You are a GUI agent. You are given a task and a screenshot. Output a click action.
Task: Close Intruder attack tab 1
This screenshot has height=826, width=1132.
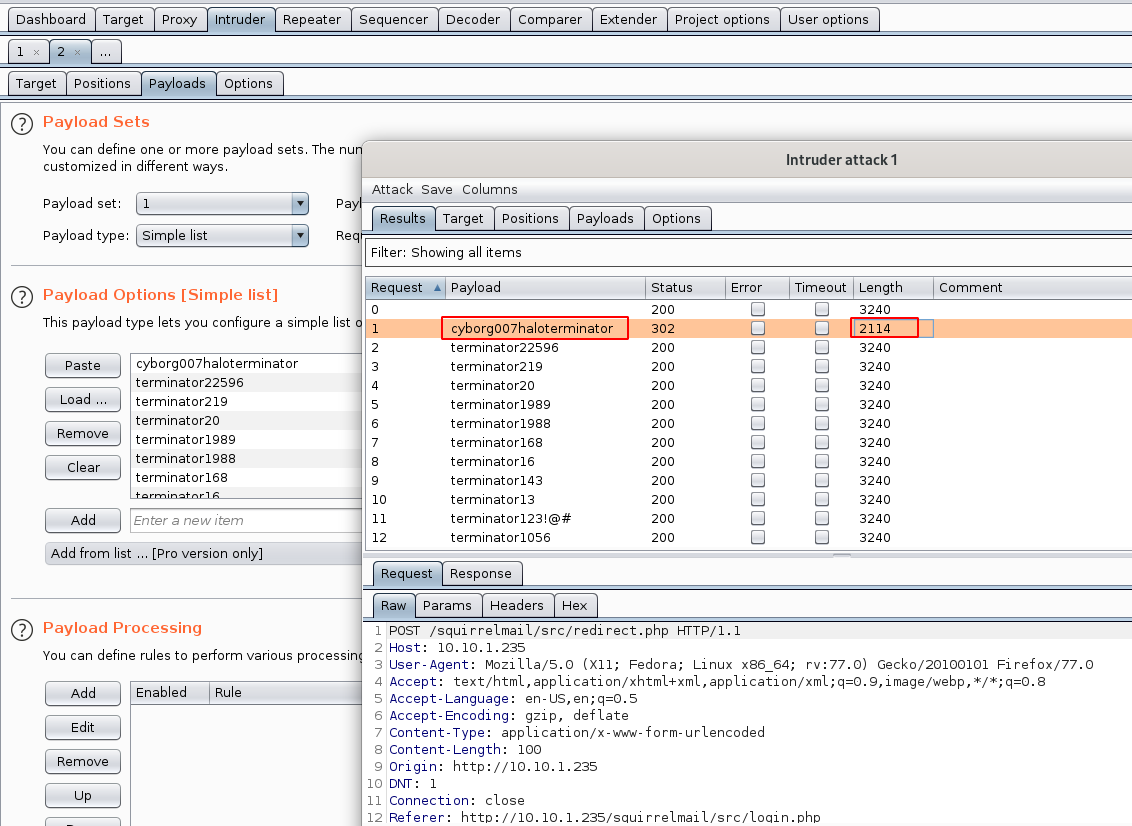coord(37,51)
